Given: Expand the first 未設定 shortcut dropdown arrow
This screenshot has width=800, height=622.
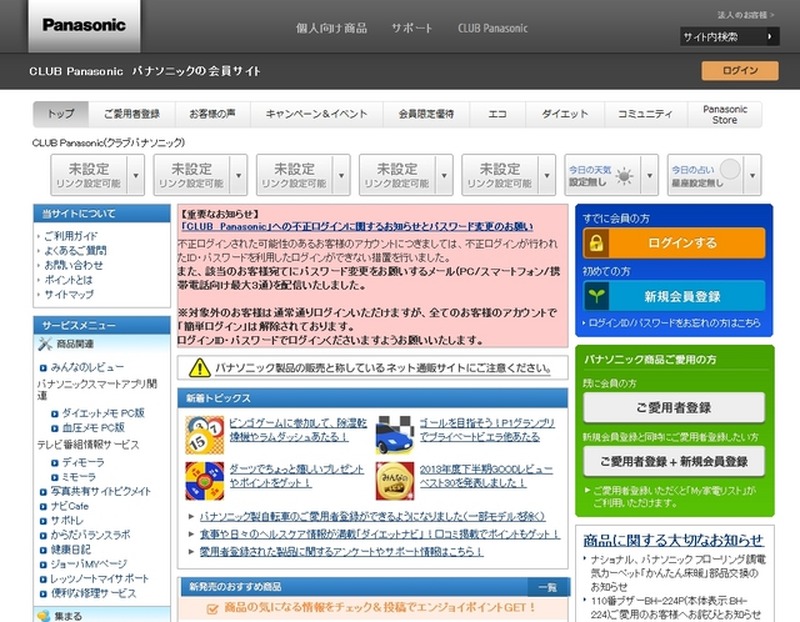Looking at the screenshot, I should pyautogui.click(x=136, y=175).
